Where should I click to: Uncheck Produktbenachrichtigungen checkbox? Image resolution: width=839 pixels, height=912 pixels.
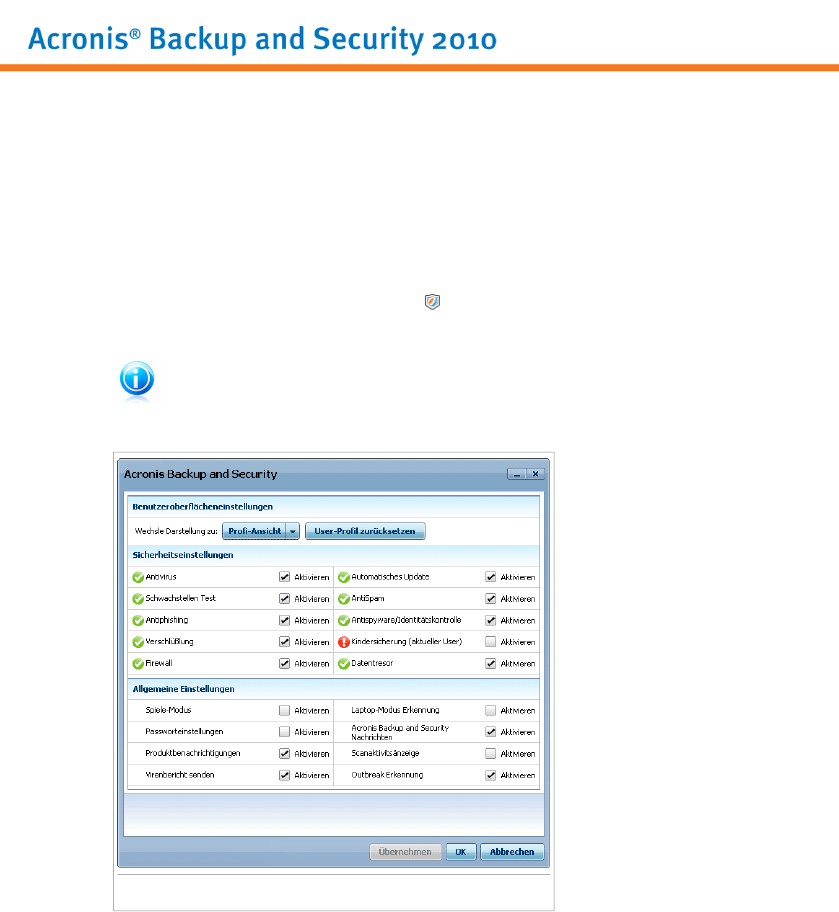click(285, 753)
